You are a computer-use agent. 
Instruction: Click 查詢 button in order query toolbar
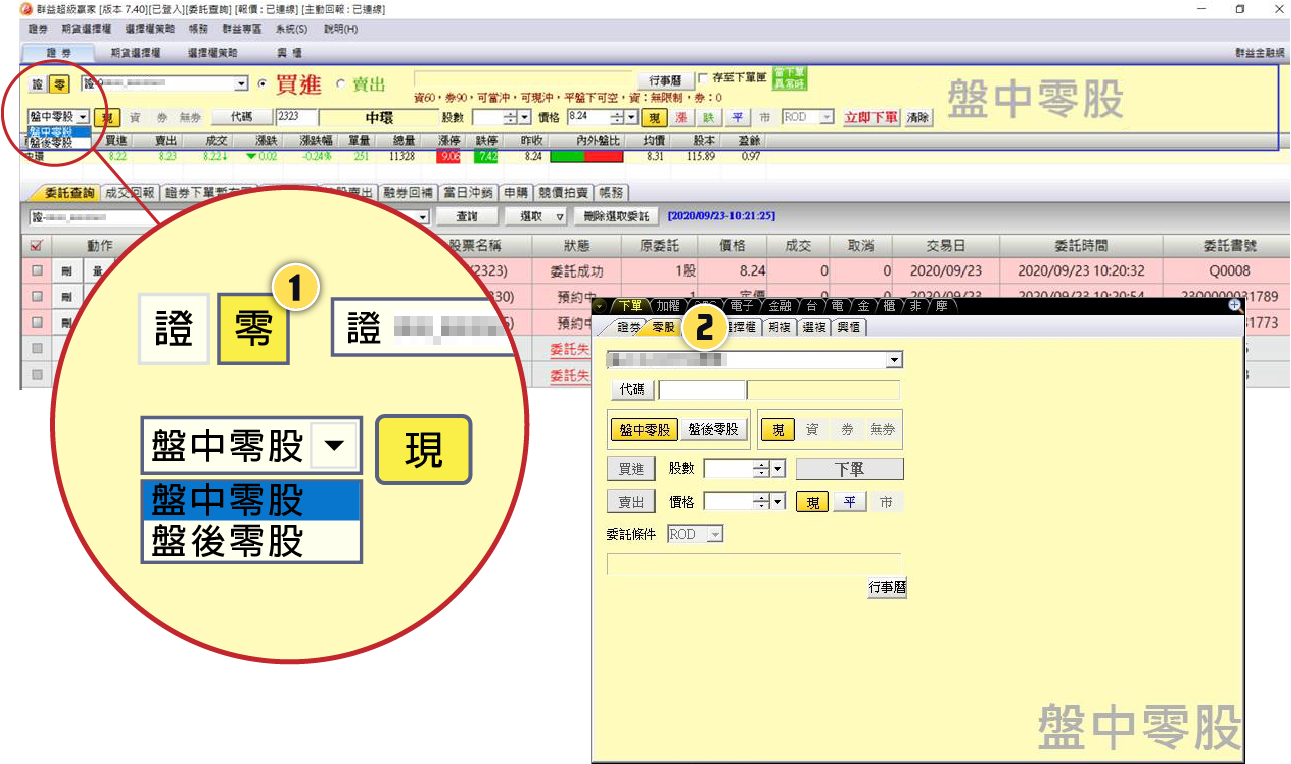tap(467, 216)
